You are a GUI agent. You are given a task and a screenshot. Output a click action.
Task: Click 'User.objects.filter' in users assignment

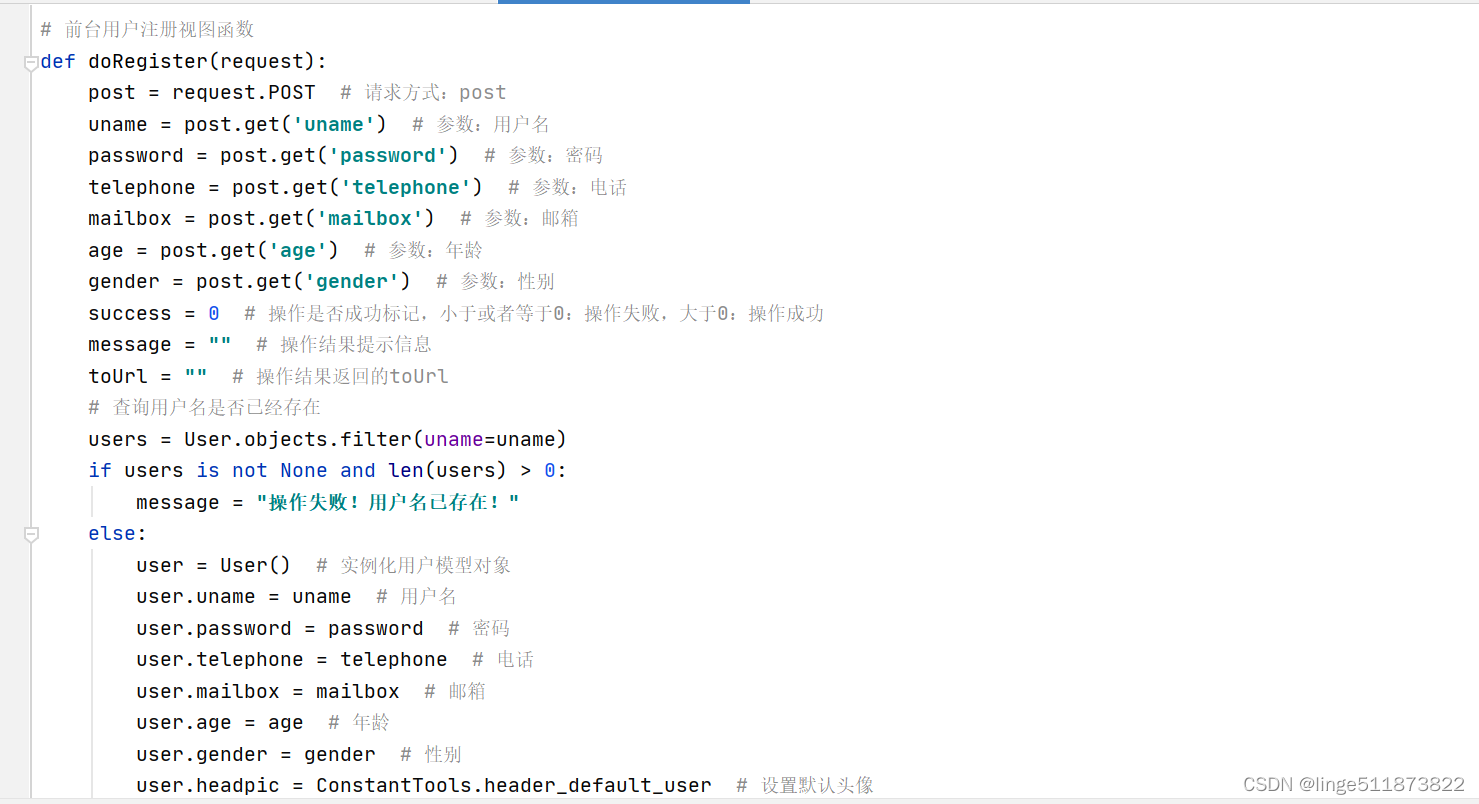(298, 439)
